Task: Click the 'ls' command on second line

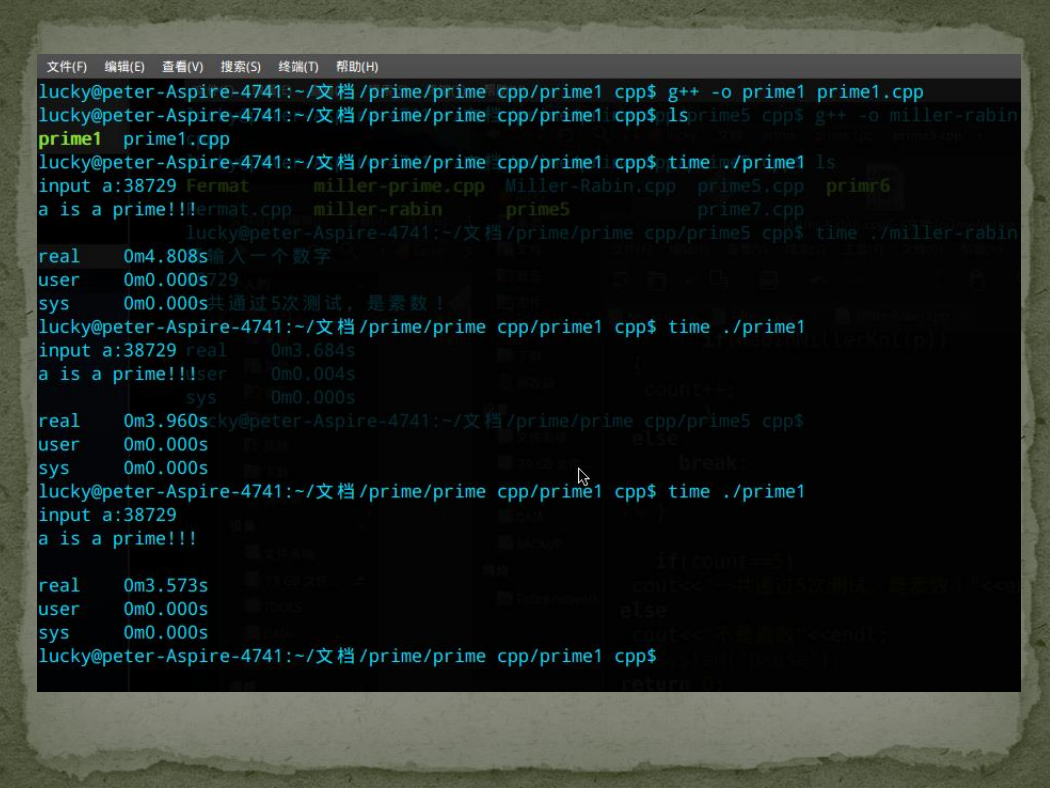Action: (678, 116)
